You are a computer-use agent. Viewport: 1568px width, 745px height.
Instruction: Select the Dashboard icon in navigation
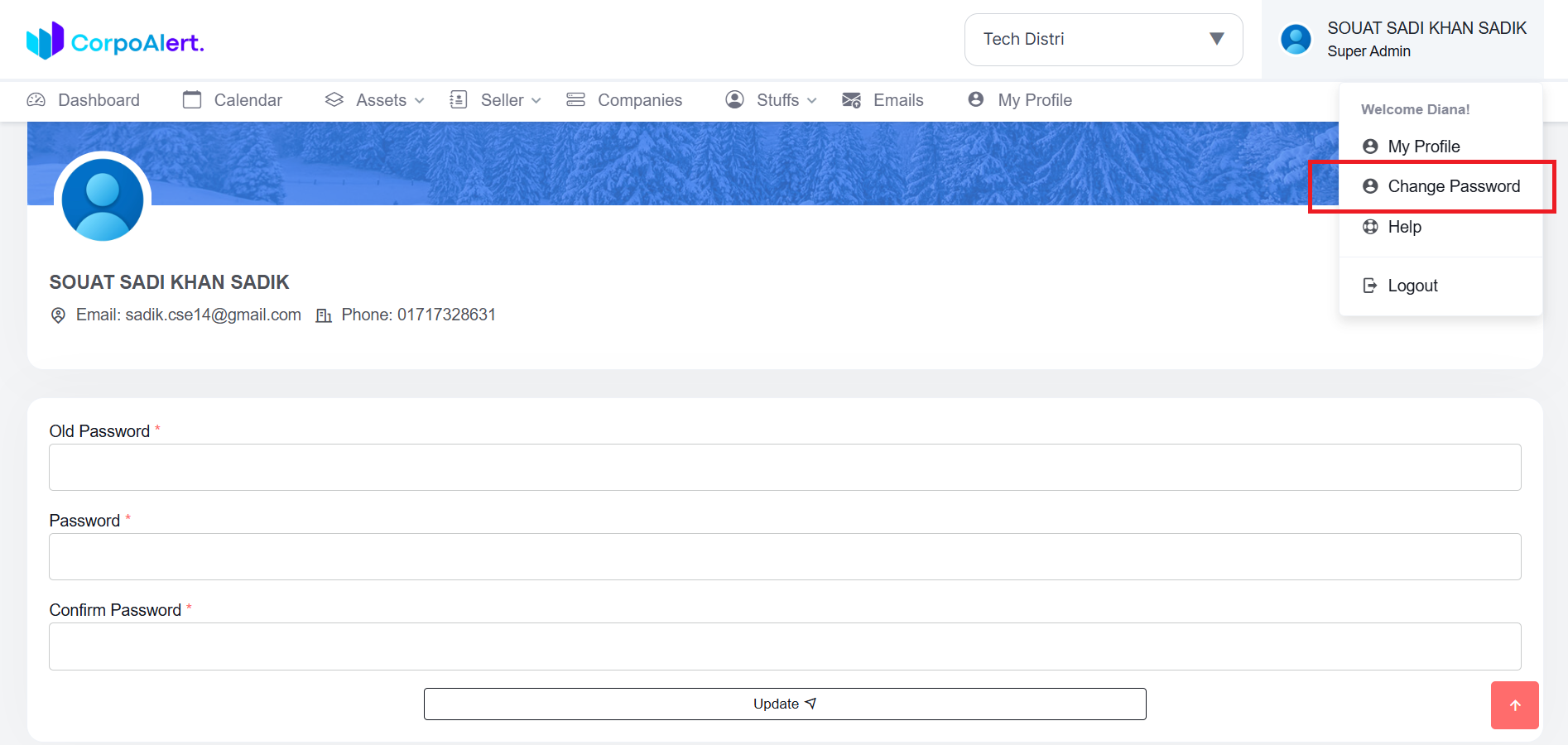[x=36, y=99]
